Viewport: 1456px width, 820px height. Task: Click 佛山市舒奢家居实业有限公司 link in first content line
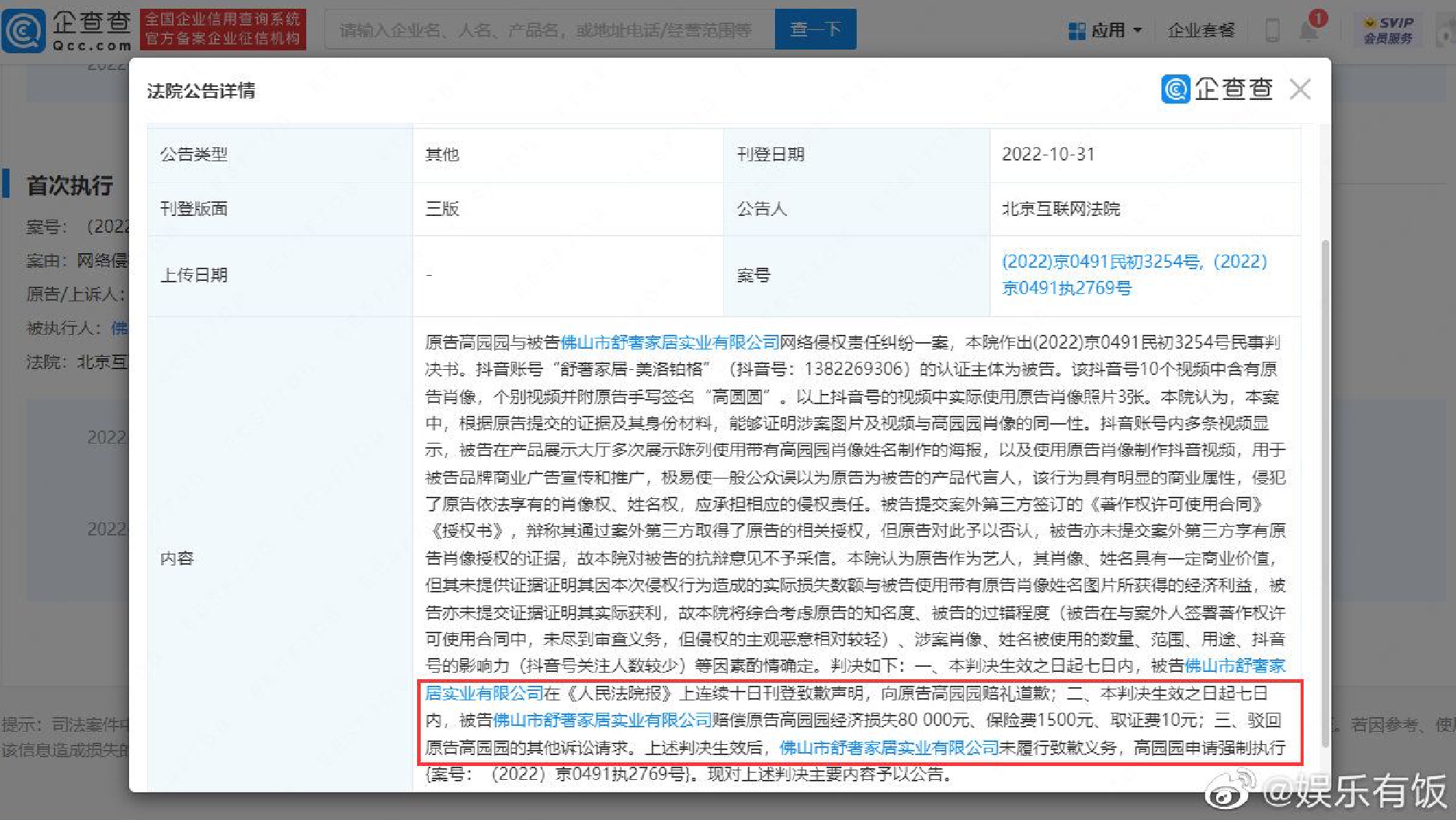coord(669,342)
